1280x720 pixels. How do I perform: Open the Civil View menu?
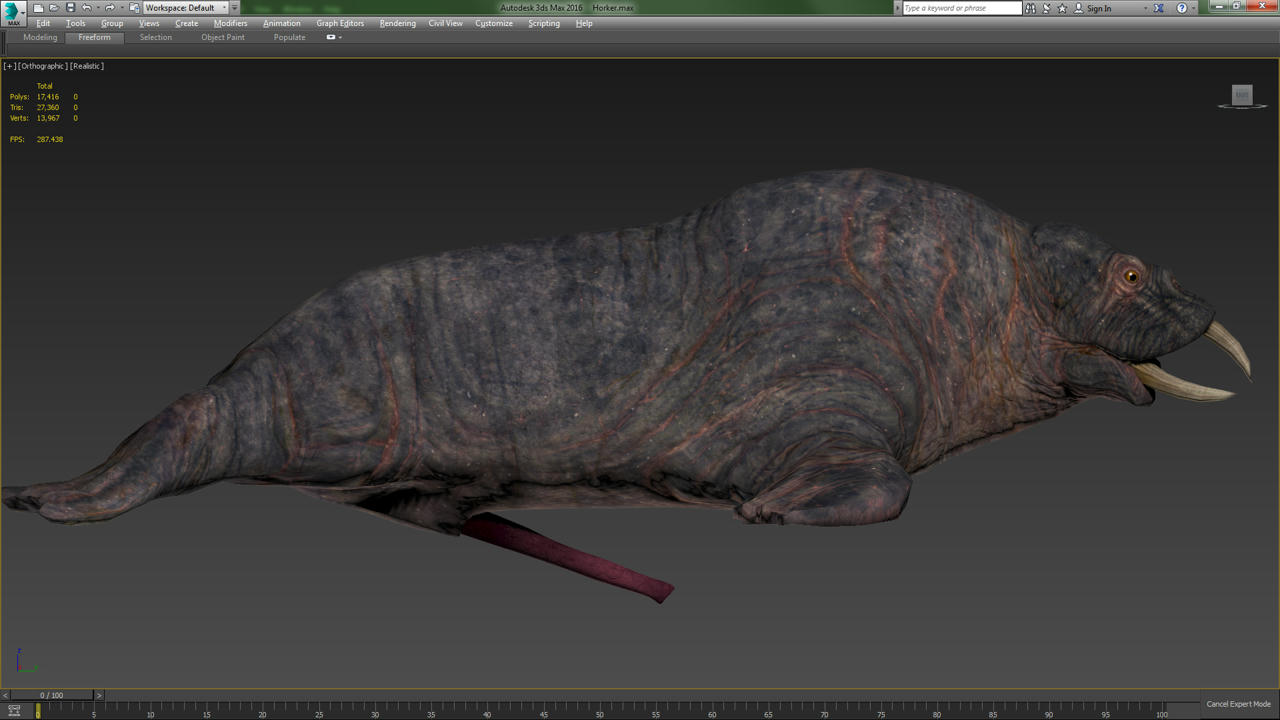click(446, 23)
